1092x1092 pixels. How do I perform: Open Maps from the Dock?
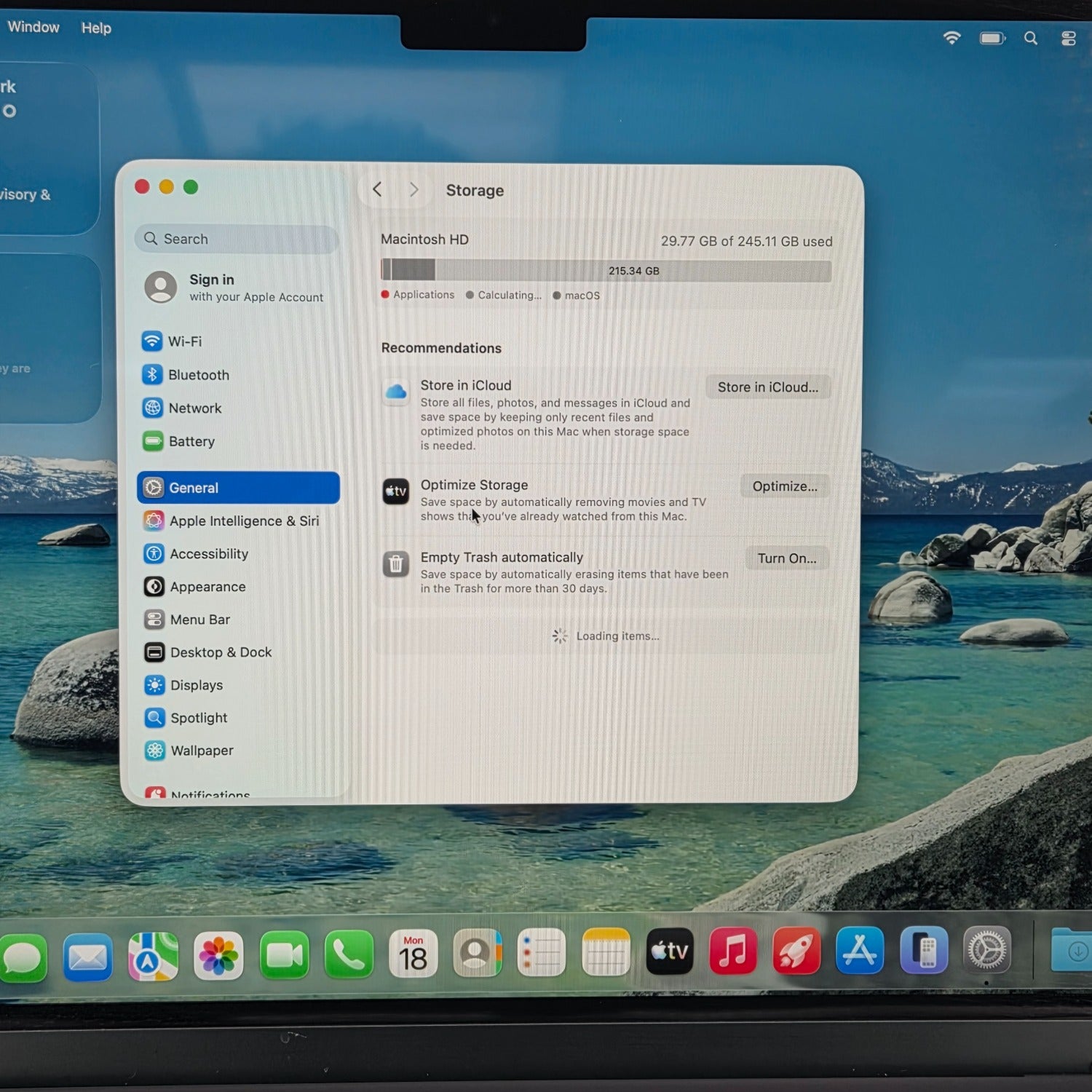(x=153, y=956)
